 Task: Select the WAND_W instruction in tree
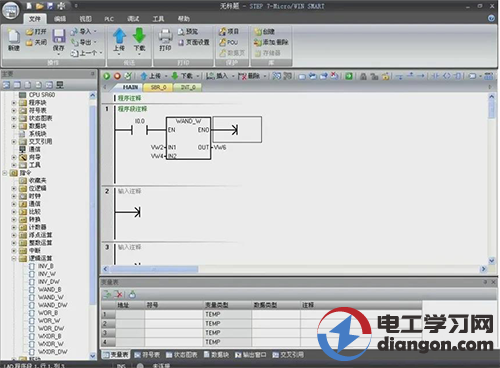click(x=51, y=297)
